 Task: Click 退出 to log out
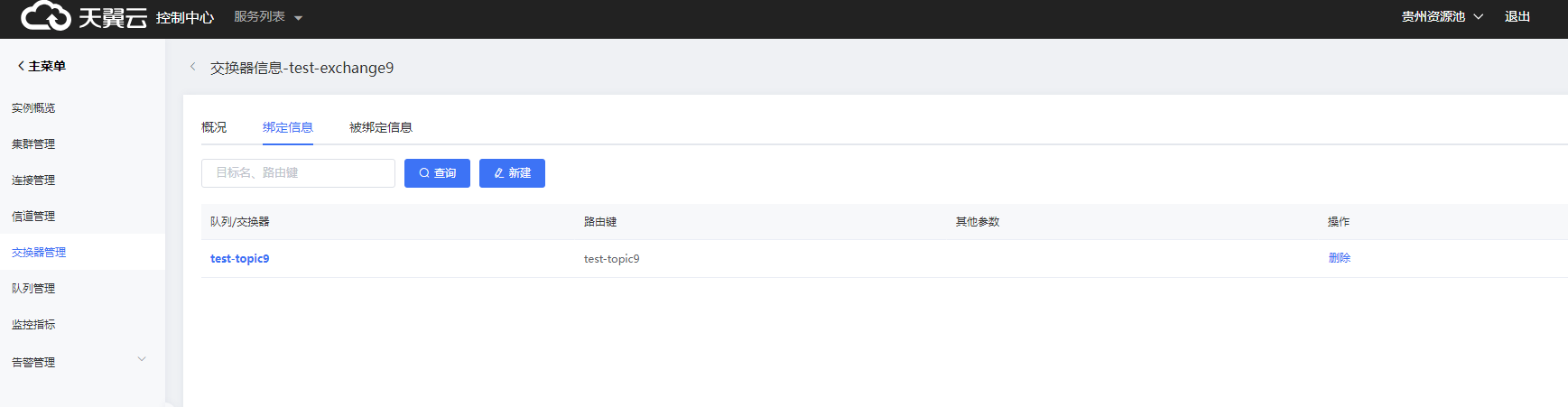pyautogui.click(x=1517, y=17)
